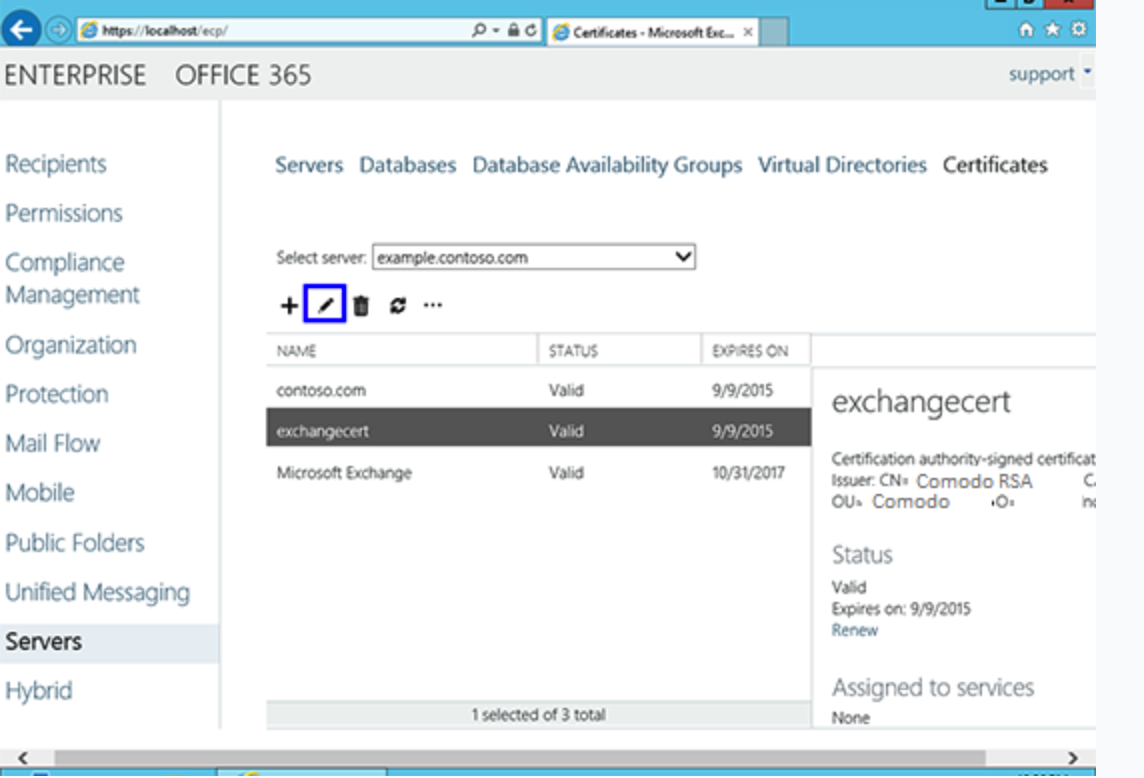The image size is (1144, 778).
Task: Click the Renew link for exchangecert
Action: [854, 630]
